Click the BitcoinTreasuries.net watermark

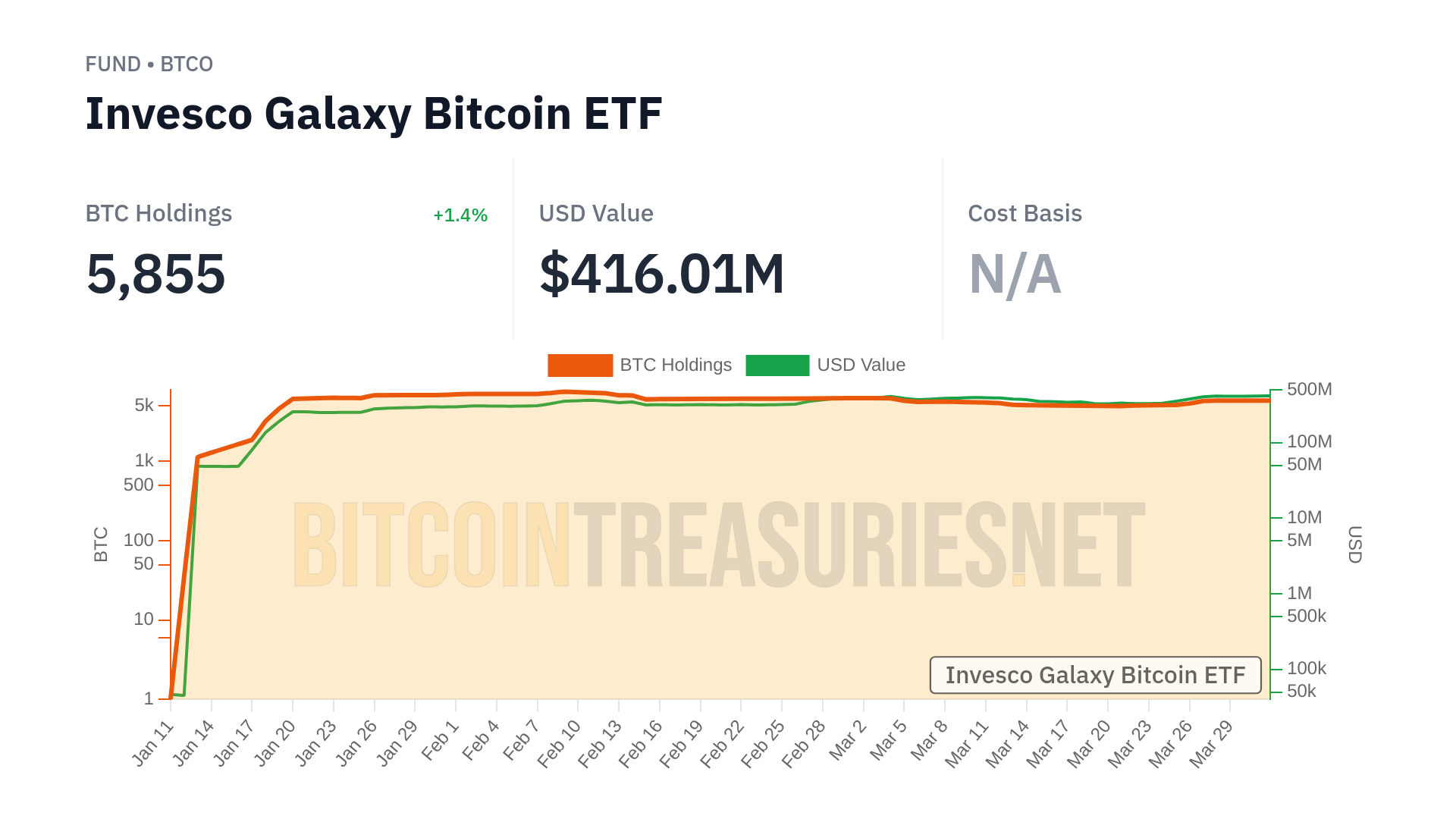719,544
